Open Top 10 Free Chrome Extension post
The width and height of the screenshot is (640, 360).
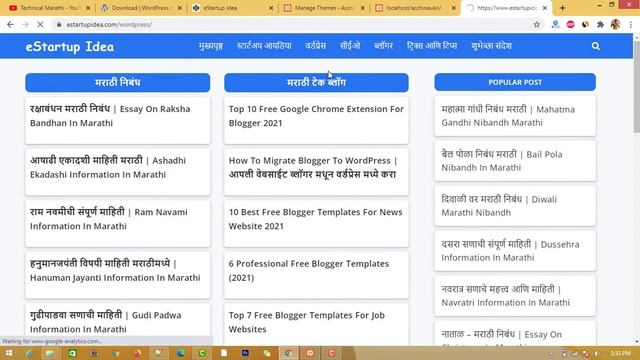pos(316,116)
